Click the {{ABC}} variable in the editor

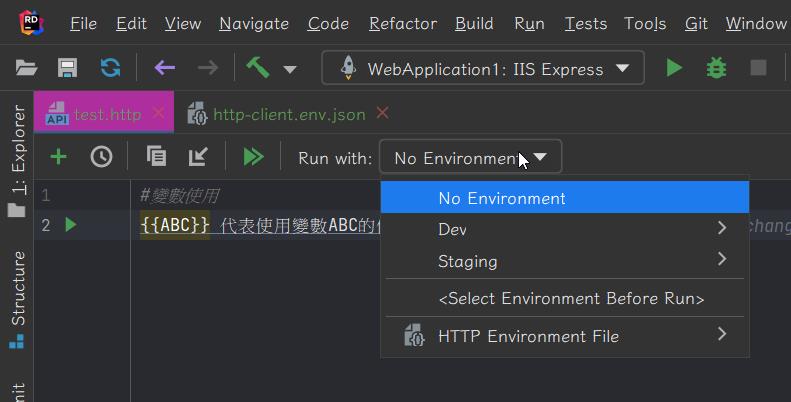[x=175, y=225]
